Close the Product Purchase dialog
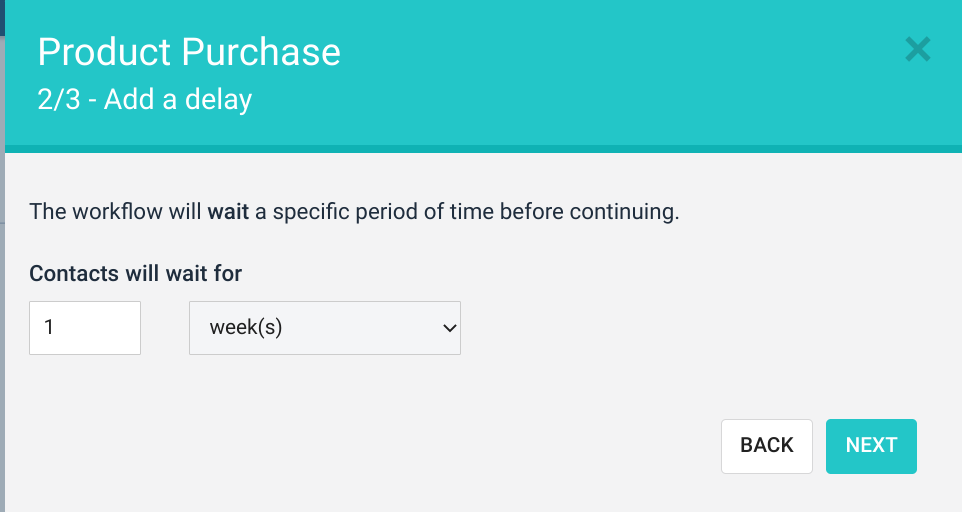The height and width of the screenshot is (512, 962). coord(917,49)
